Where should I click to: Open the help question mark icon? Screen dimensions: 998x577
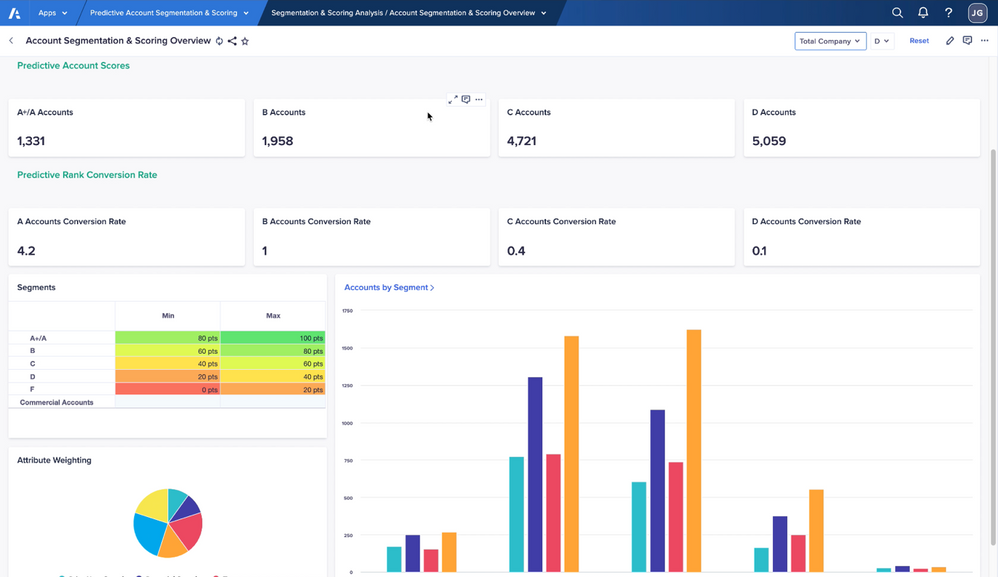pyautogui.click(x=948, y=13)
